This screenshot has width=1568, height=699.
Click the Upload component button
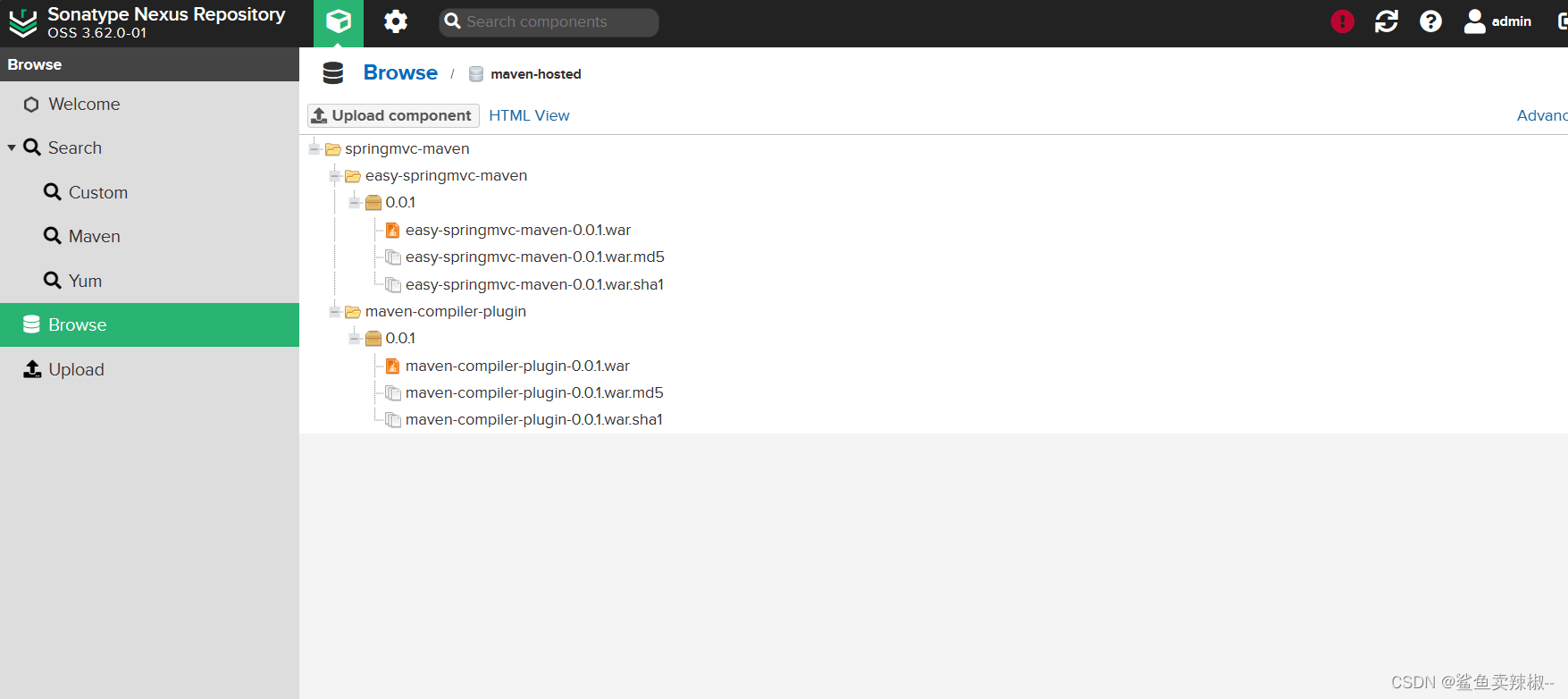(x=393, y=115)
